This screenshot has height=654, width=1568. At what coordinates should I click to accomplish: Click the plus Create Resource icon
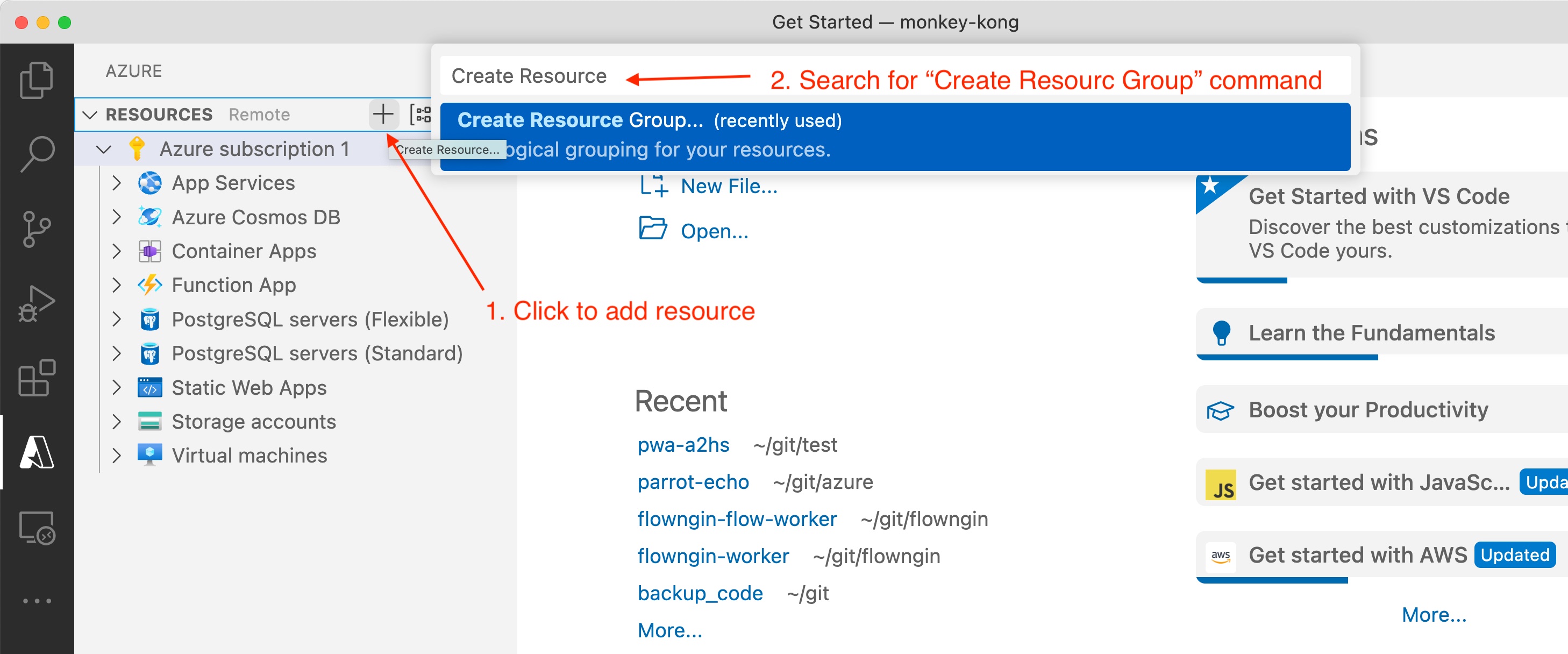pyautogui.click(x=383, y=114)
